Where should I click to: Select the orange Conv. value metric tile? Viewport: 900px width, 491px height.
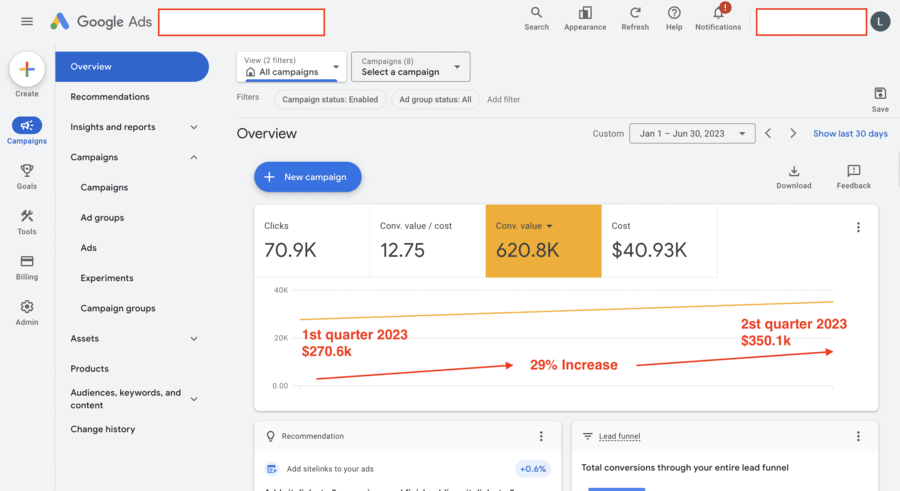point(543,241)
